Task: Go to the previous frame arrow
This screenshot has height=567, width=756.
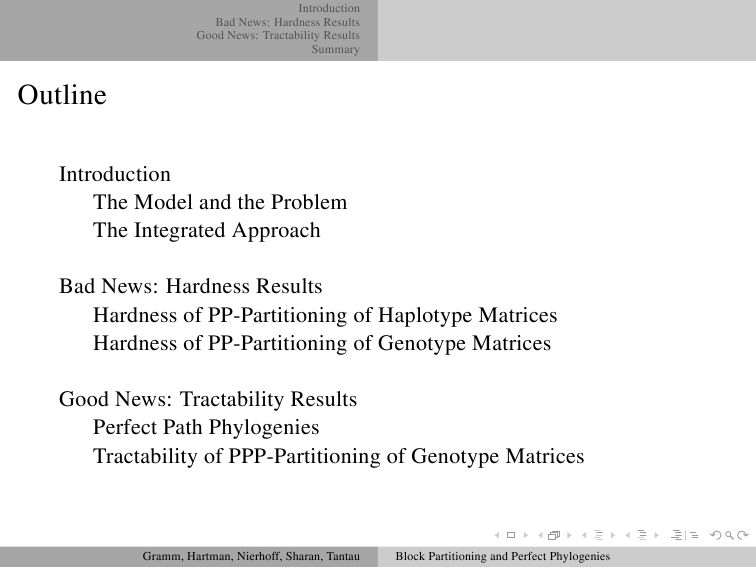Action: tap(540, 535)
